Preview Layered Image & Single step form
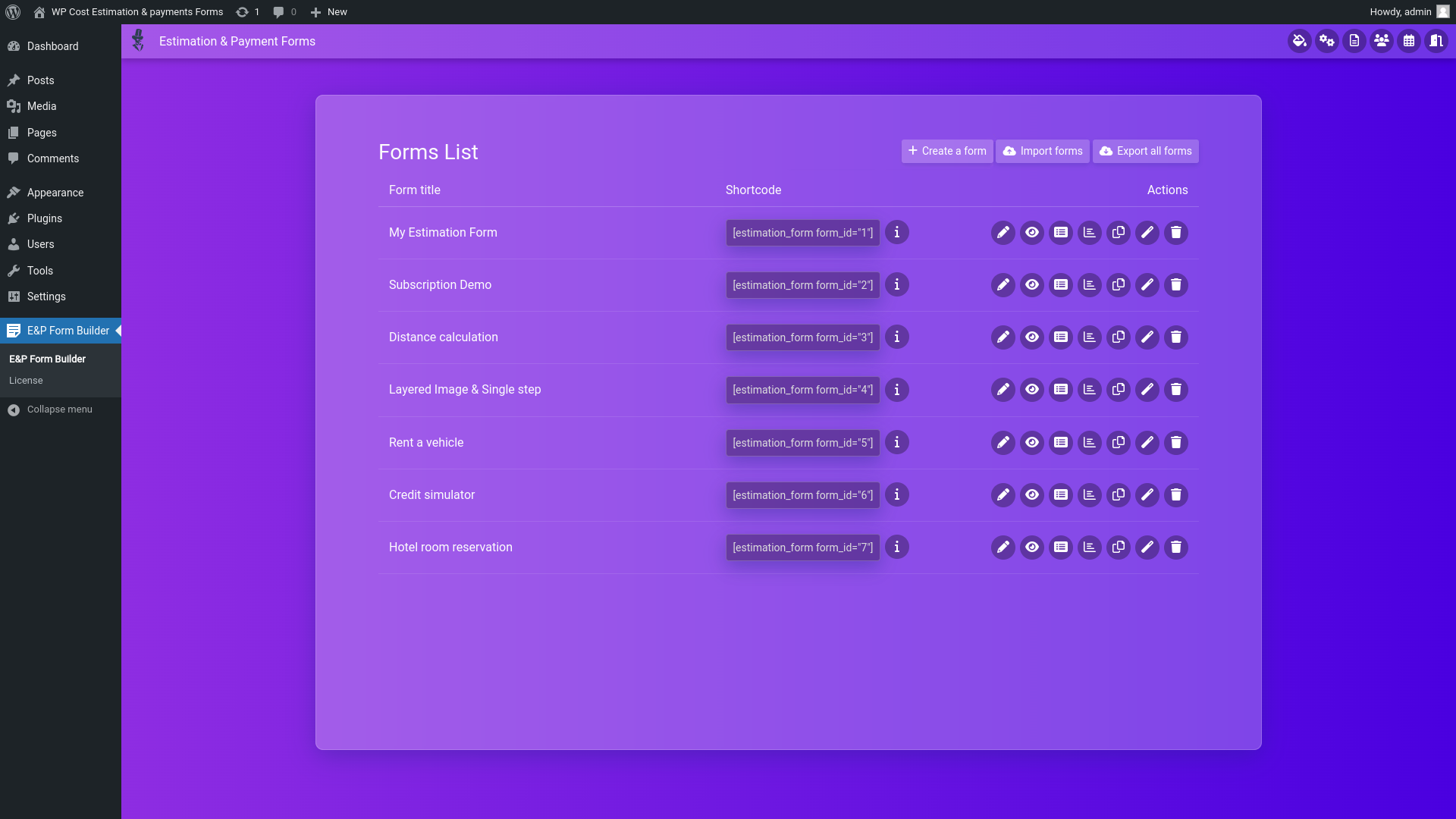The height and width of the screenshot is (819, 1456). click(x=1032, y=390)
